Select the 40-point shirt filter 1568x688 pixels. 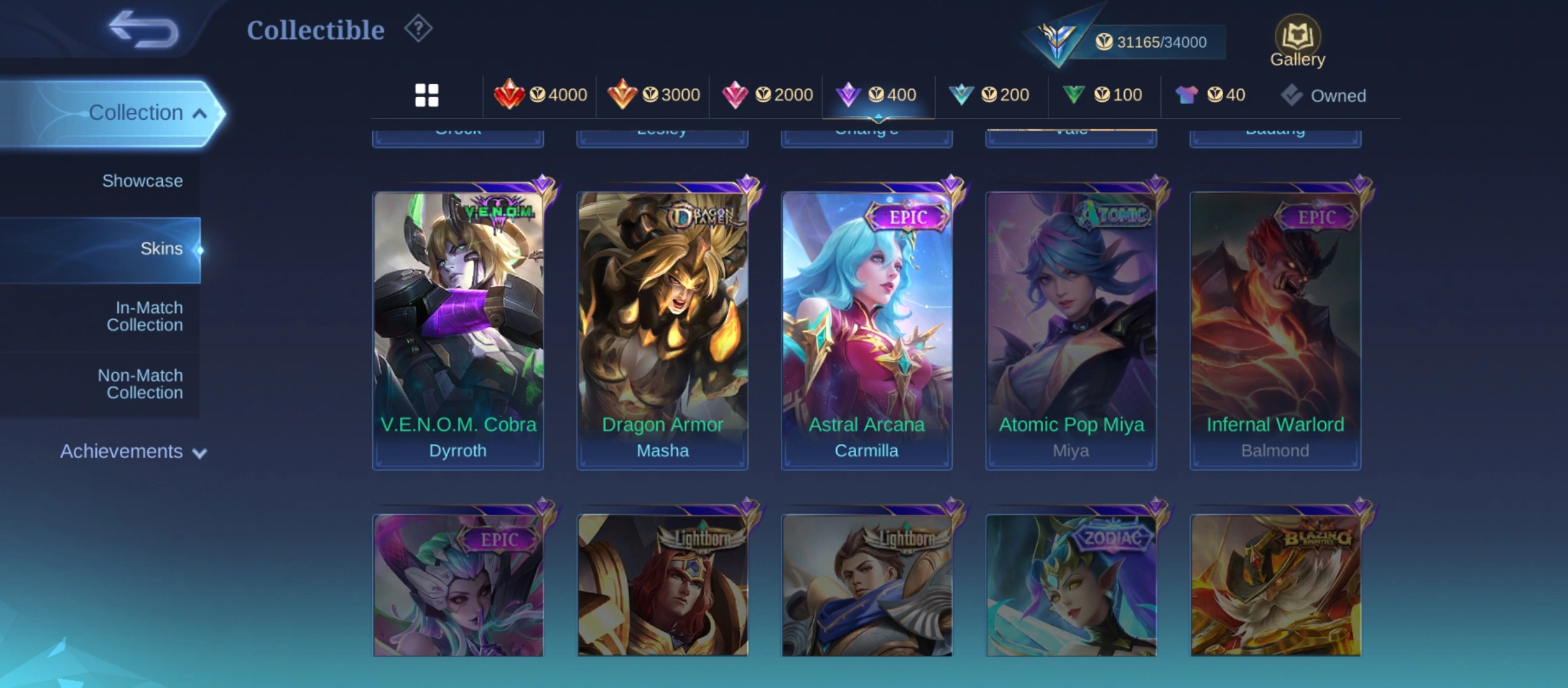[x=1210, y=94]
